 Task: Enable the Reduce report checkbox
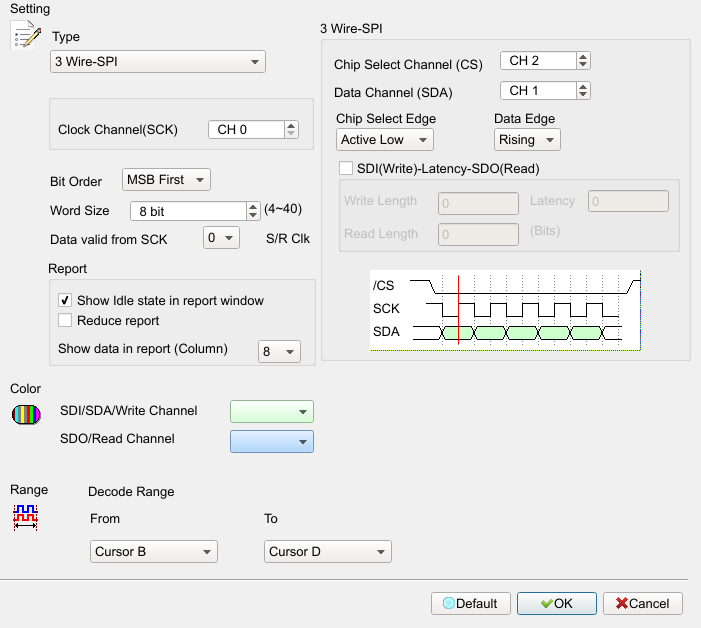pyautogui.click(x=65, y=320)
